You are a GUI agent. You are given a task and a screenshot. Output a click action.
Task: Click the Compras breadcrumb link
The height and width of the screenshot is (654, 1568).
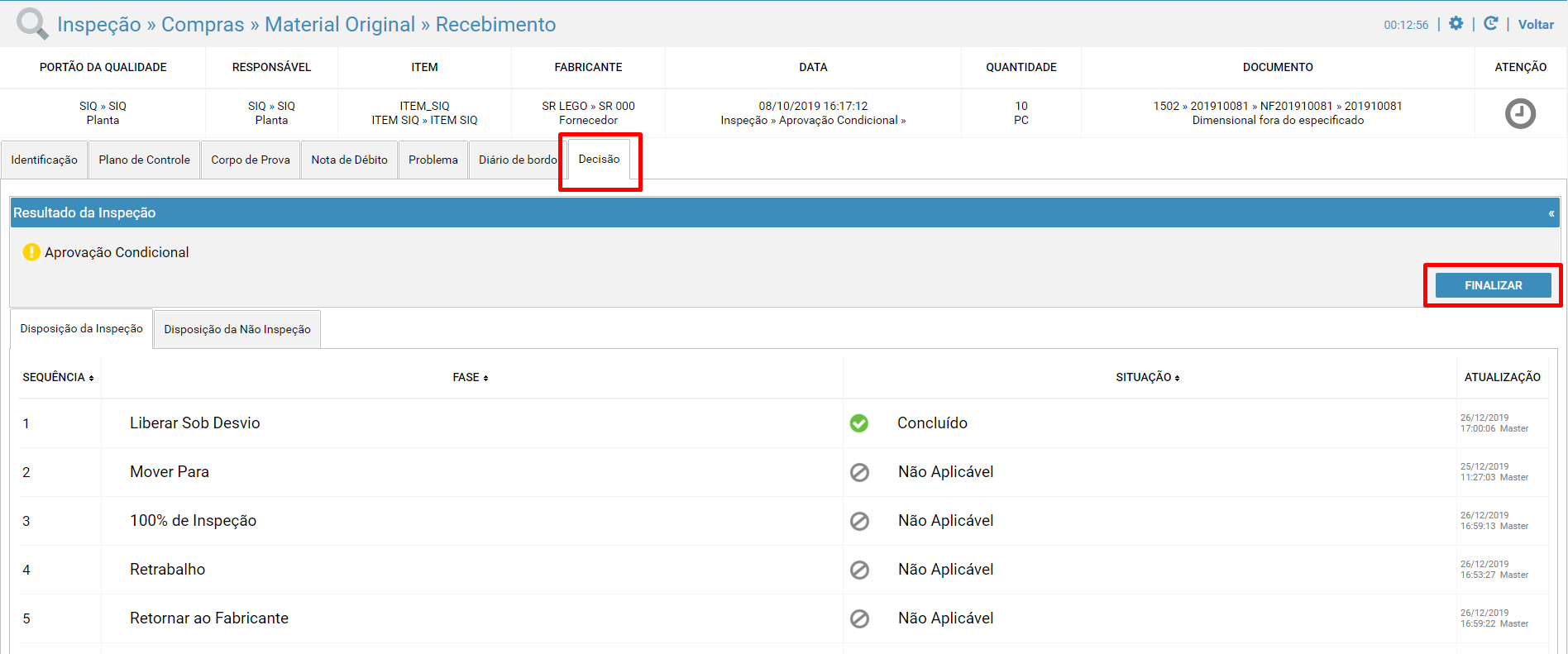pyautogui.click(x=203, y=24)
